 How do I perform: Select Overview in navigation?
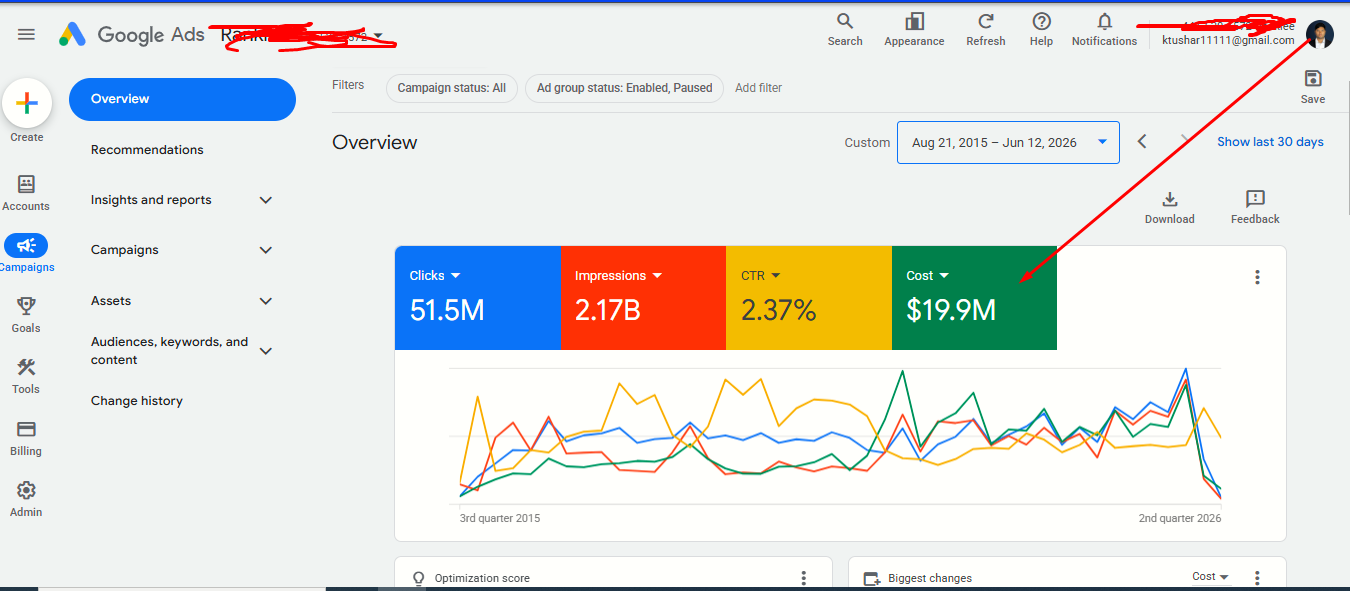pyautogui.click(x=182, y=99)
